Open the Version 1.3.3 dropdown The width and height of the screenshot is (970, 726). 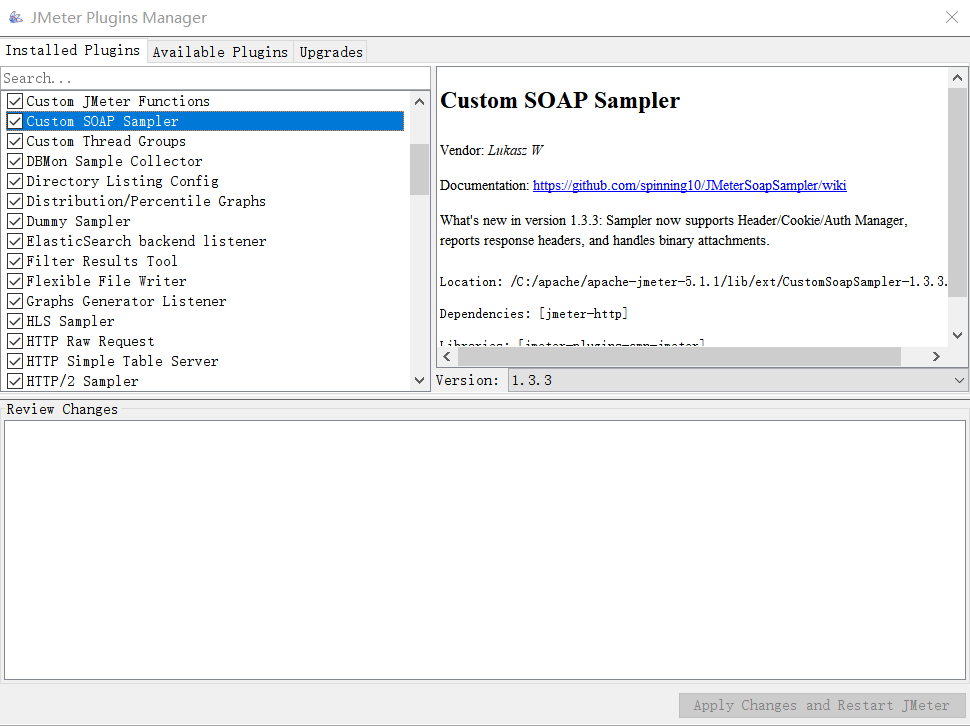(737, 380)
